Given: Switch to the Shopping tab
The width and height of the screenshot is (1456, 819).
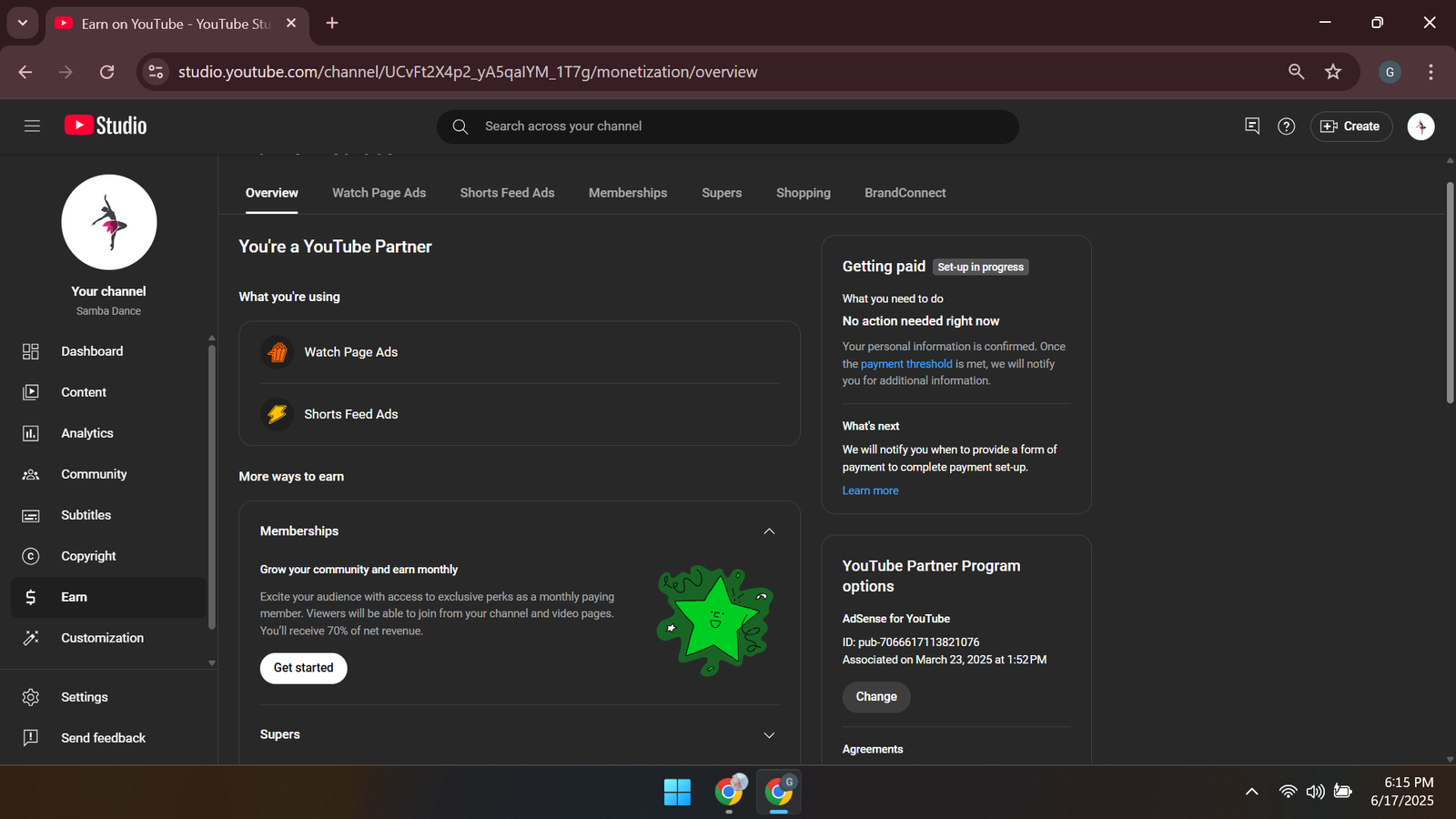Looking at the screenshot, I should 804,193.
